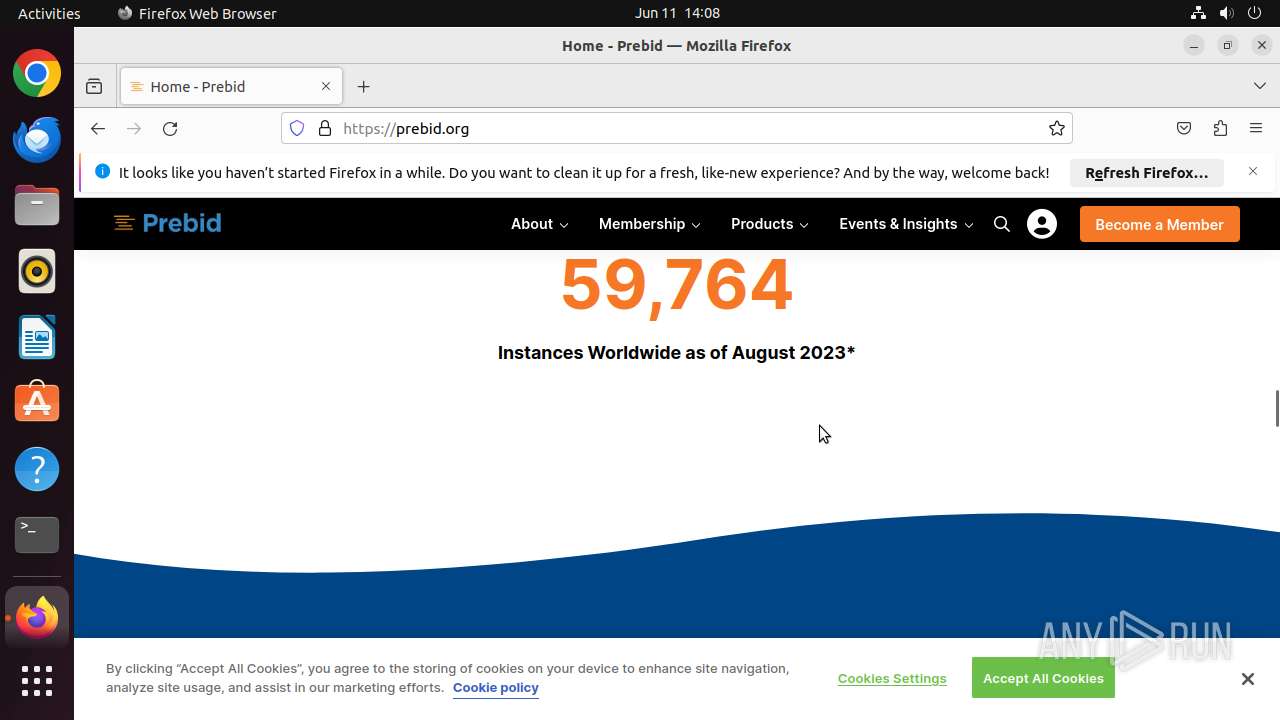Image resolution: width=1280 pixels, height=720 pixels.
Task: Close the cookie consent banner
Action: 1247,679
